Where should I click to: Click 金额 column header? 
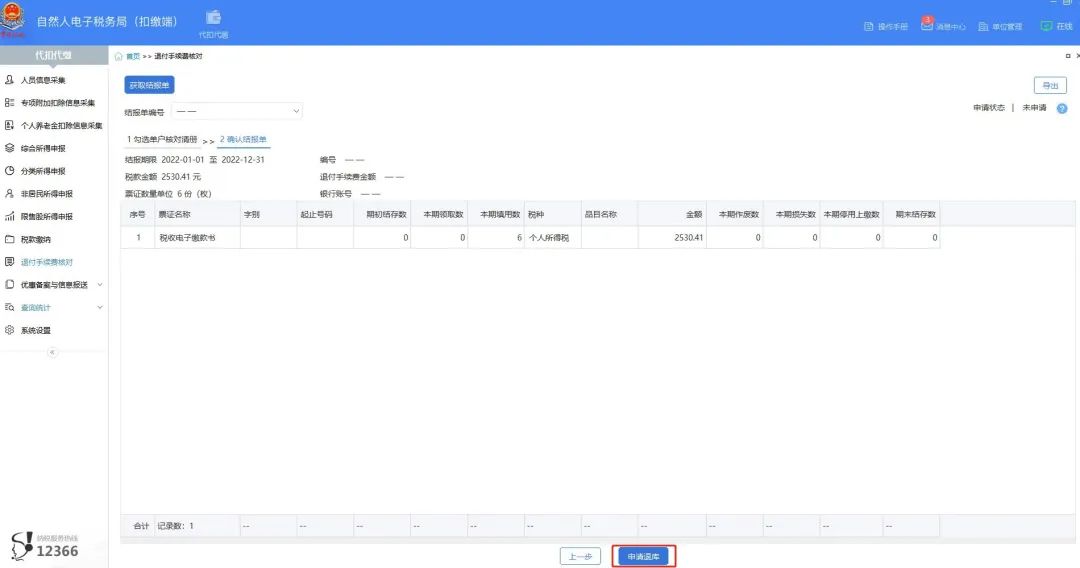click(672, 214)
